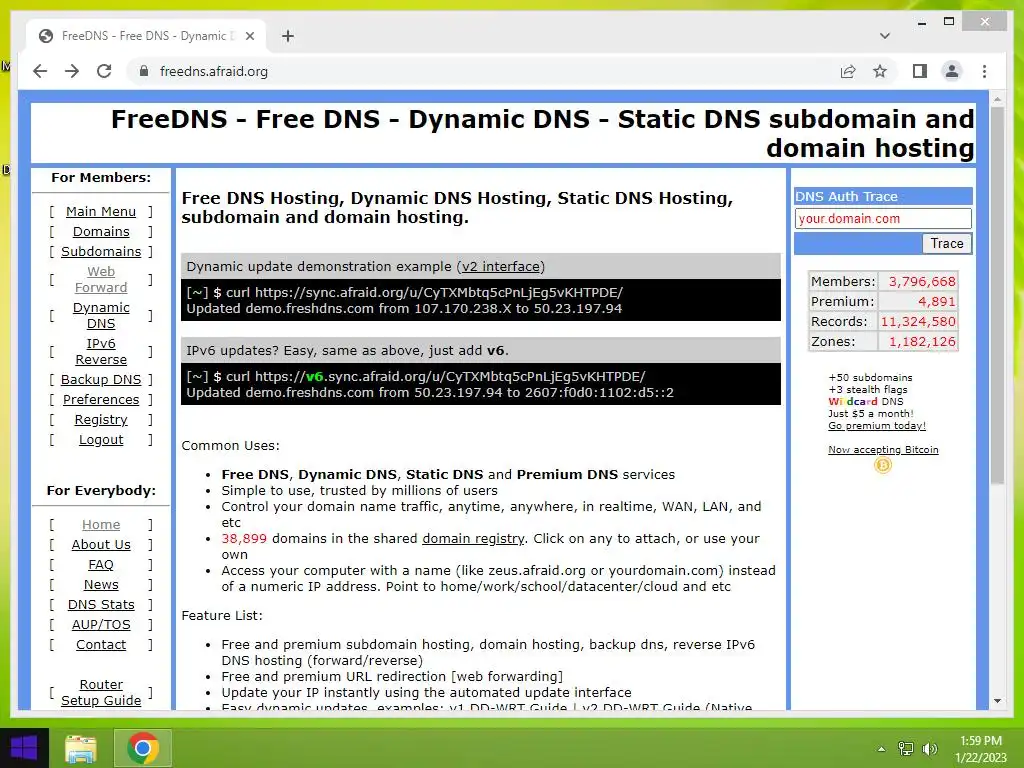Open Chrome side panel icon
This screenshot has width=1024, height=768.
[920, 71]
